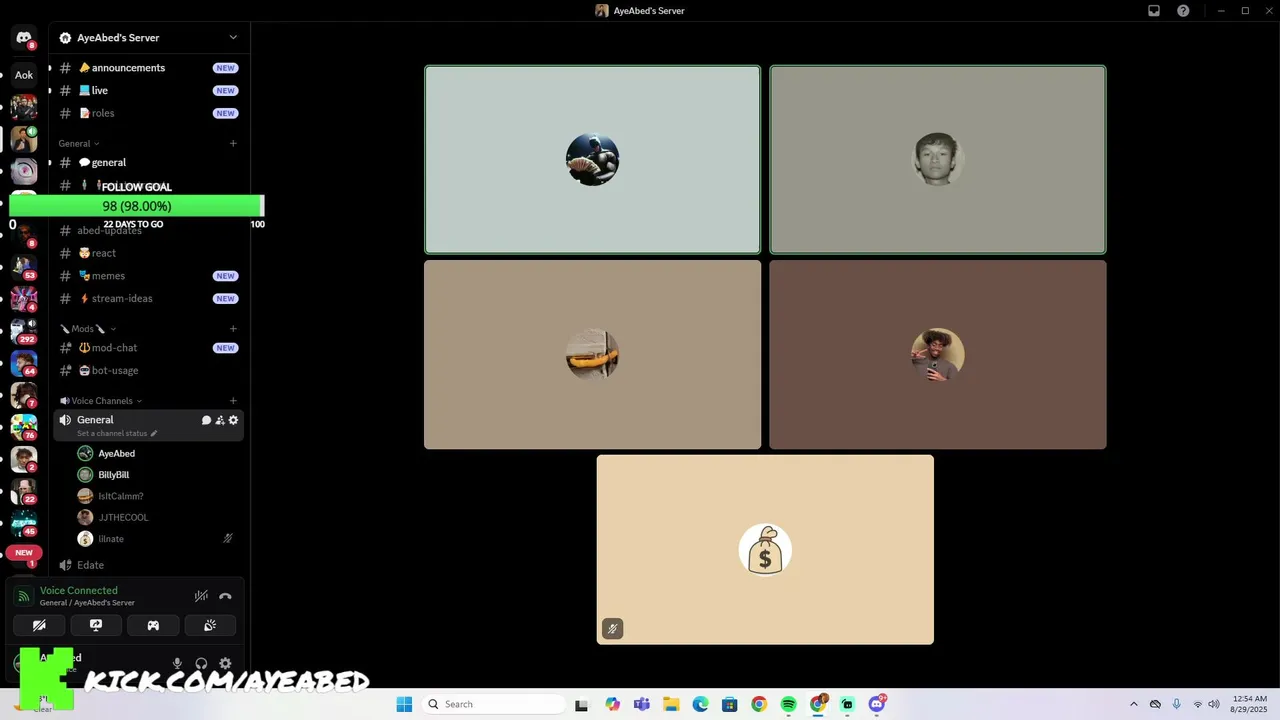Click the Windows Start button

(404, 704)
